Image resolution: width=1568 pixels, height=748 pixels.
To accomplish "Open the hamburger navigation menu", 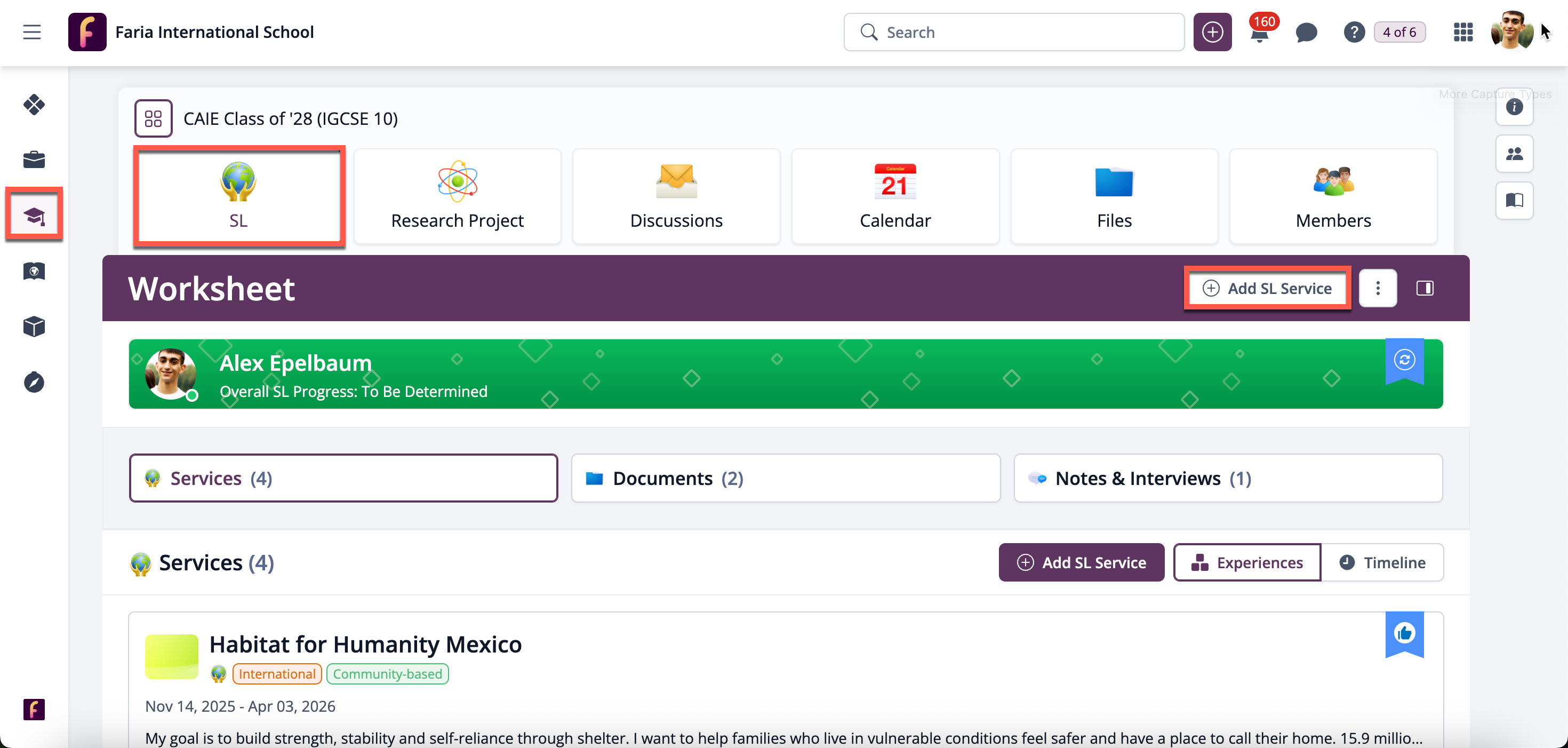I will coord(31,31).
